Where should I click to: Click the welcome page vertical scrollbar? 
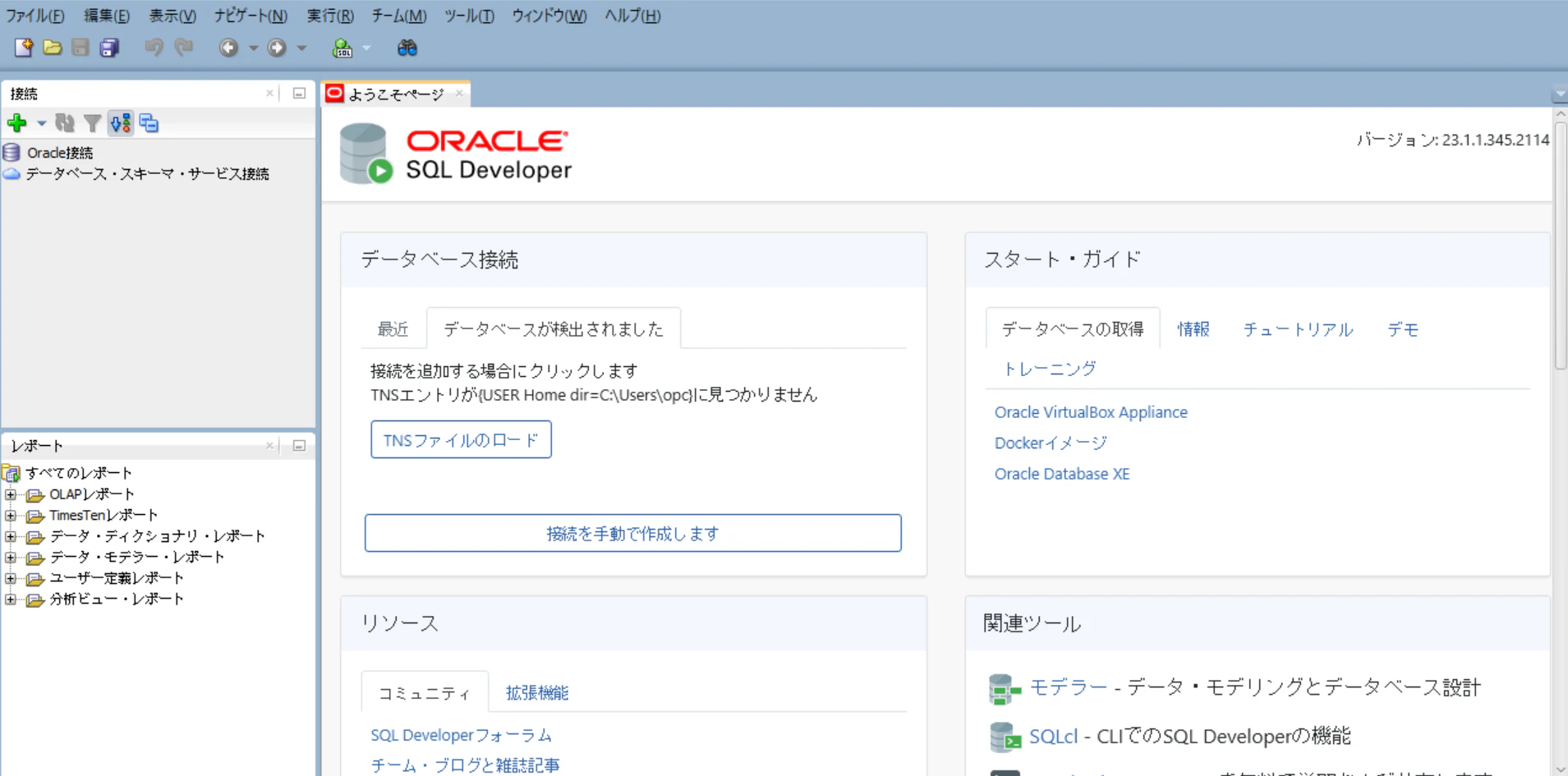pyautogui.click(x=1560, y=246)
